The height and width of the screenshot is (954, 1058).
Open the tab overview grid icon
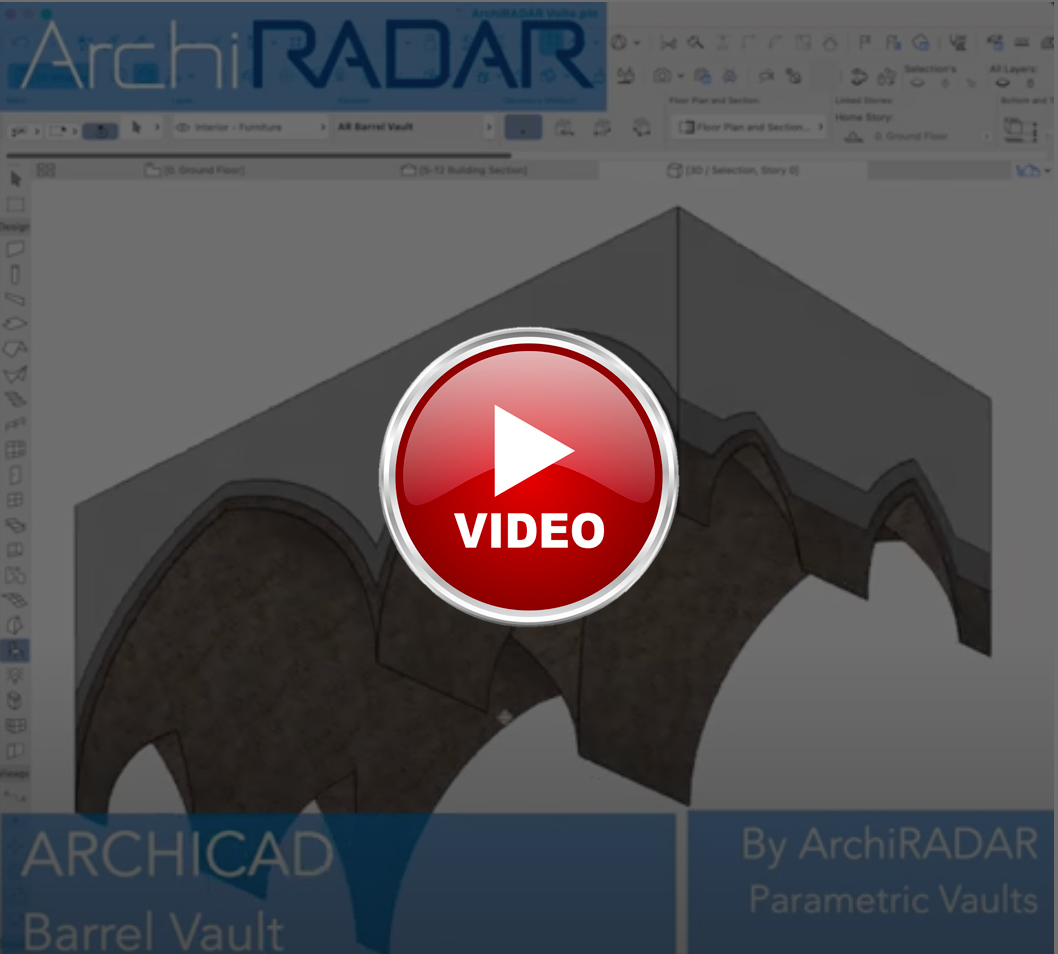tap(46, 171)
